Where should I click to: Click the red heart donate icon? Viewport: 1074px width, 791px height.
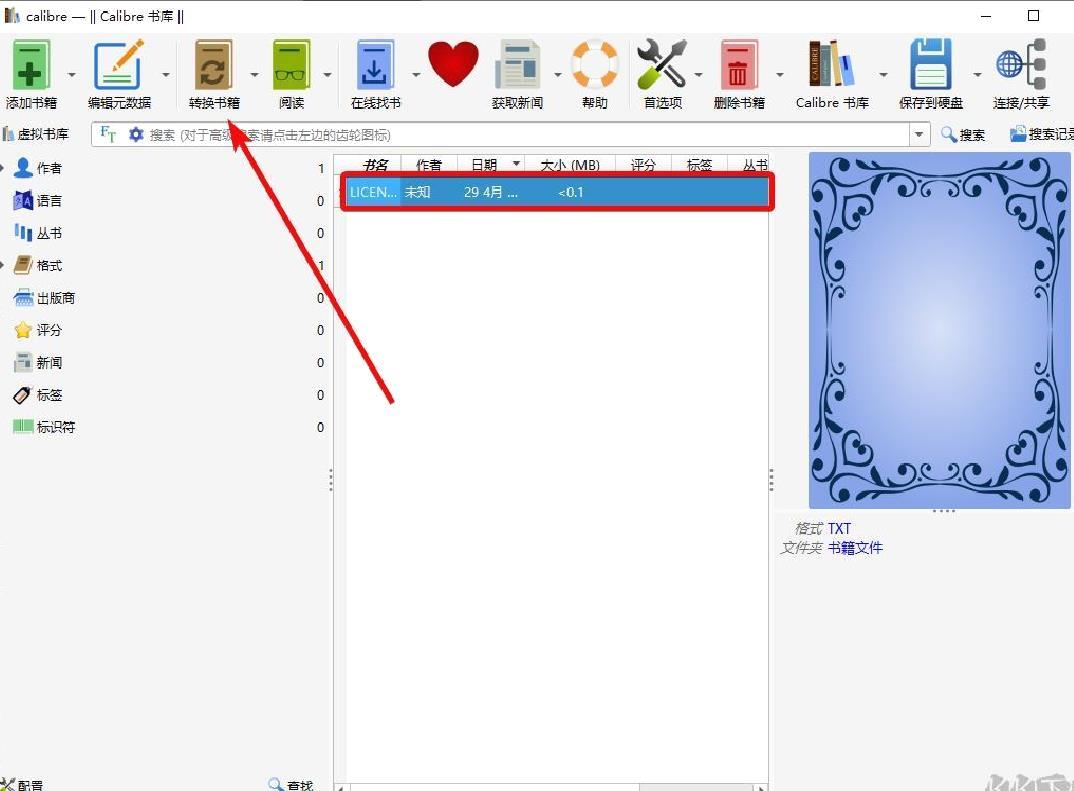click(x=453, y=64)
